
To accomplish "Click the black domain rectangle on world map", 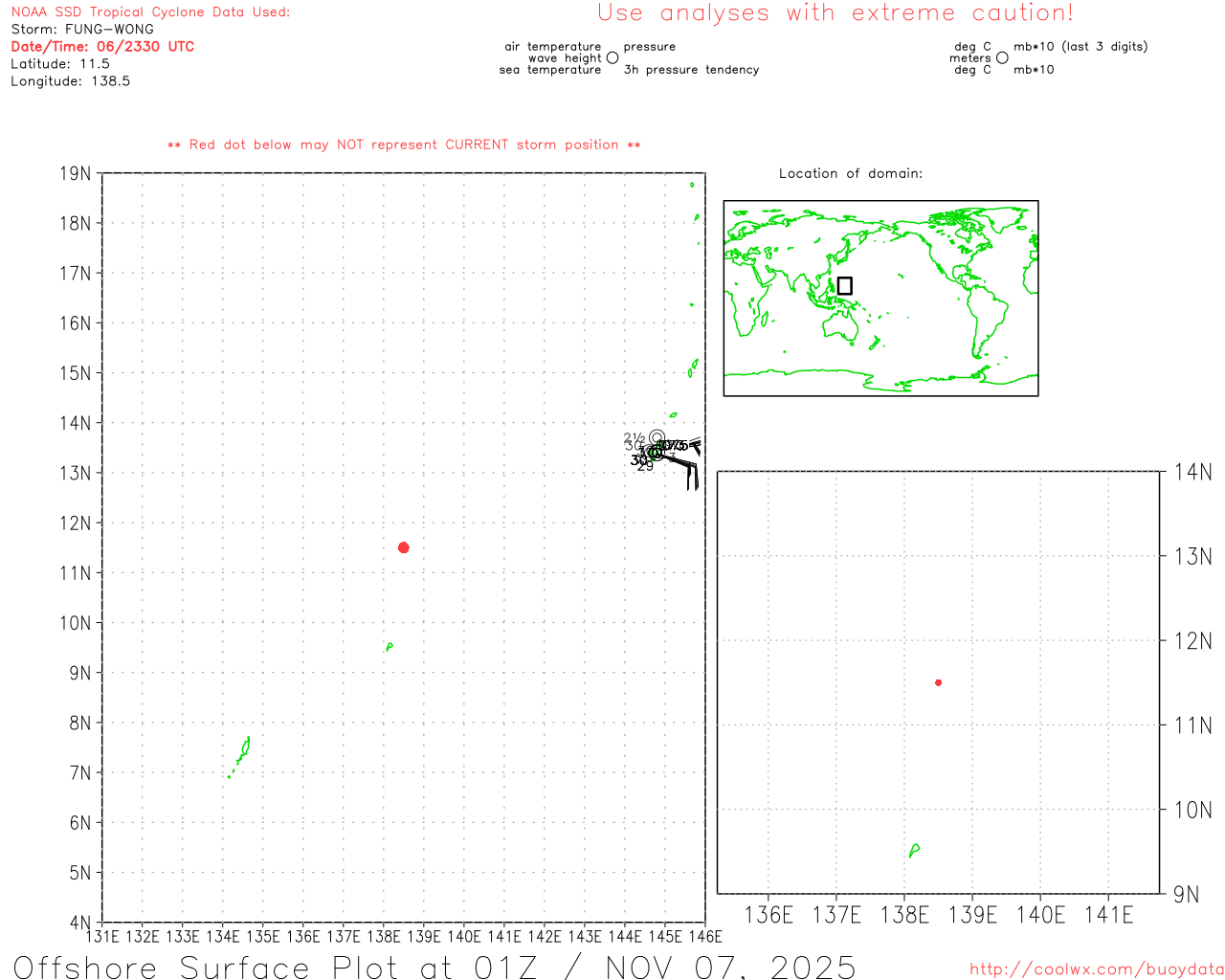I will click(844, 285).
